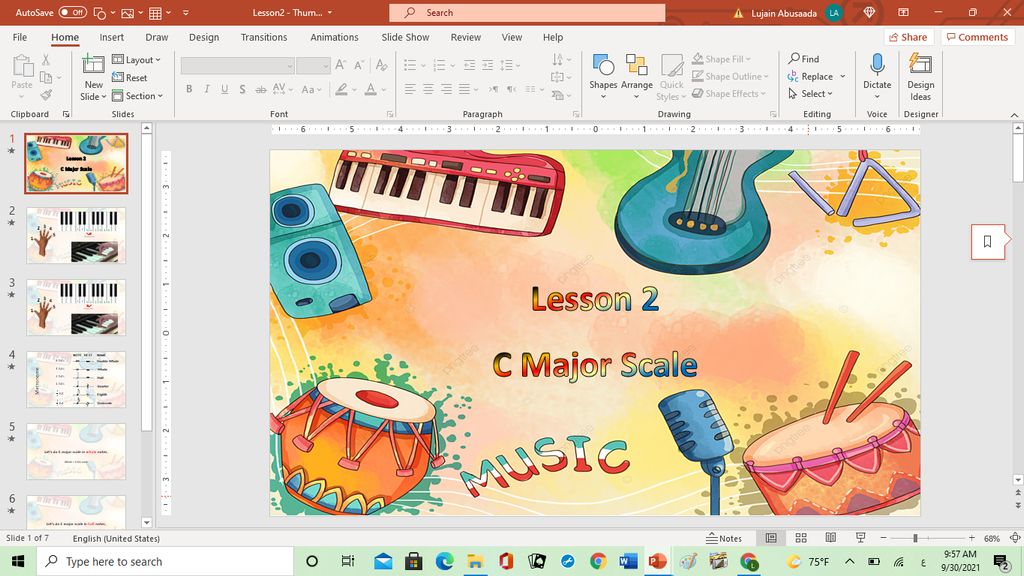This screenshot has width=1024, height=576.
Task: Align text left
Action: [x=409, y=89]
